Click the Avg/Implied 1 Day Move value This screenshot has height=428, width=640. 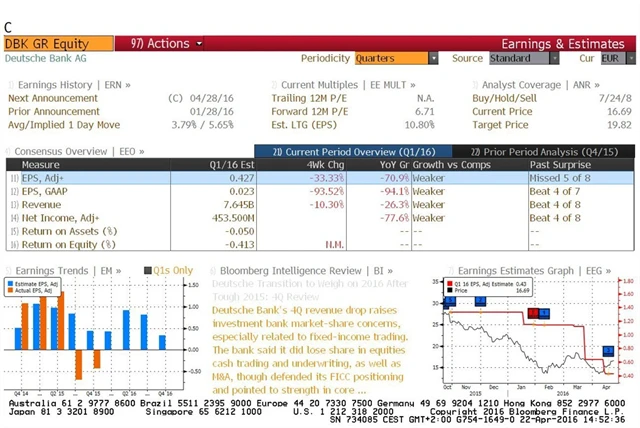(202, 125)
